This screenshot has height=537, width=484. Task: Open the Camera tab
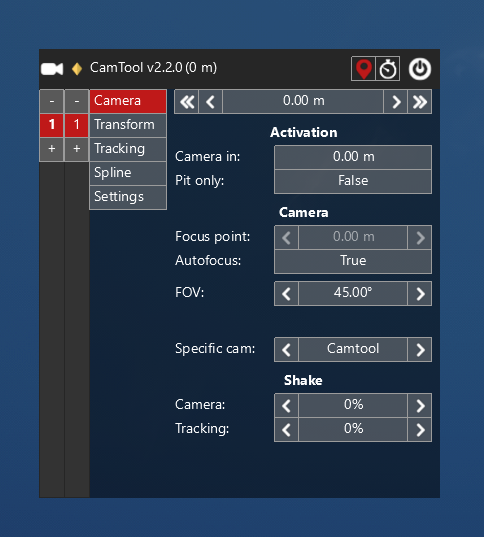[128, 101]
